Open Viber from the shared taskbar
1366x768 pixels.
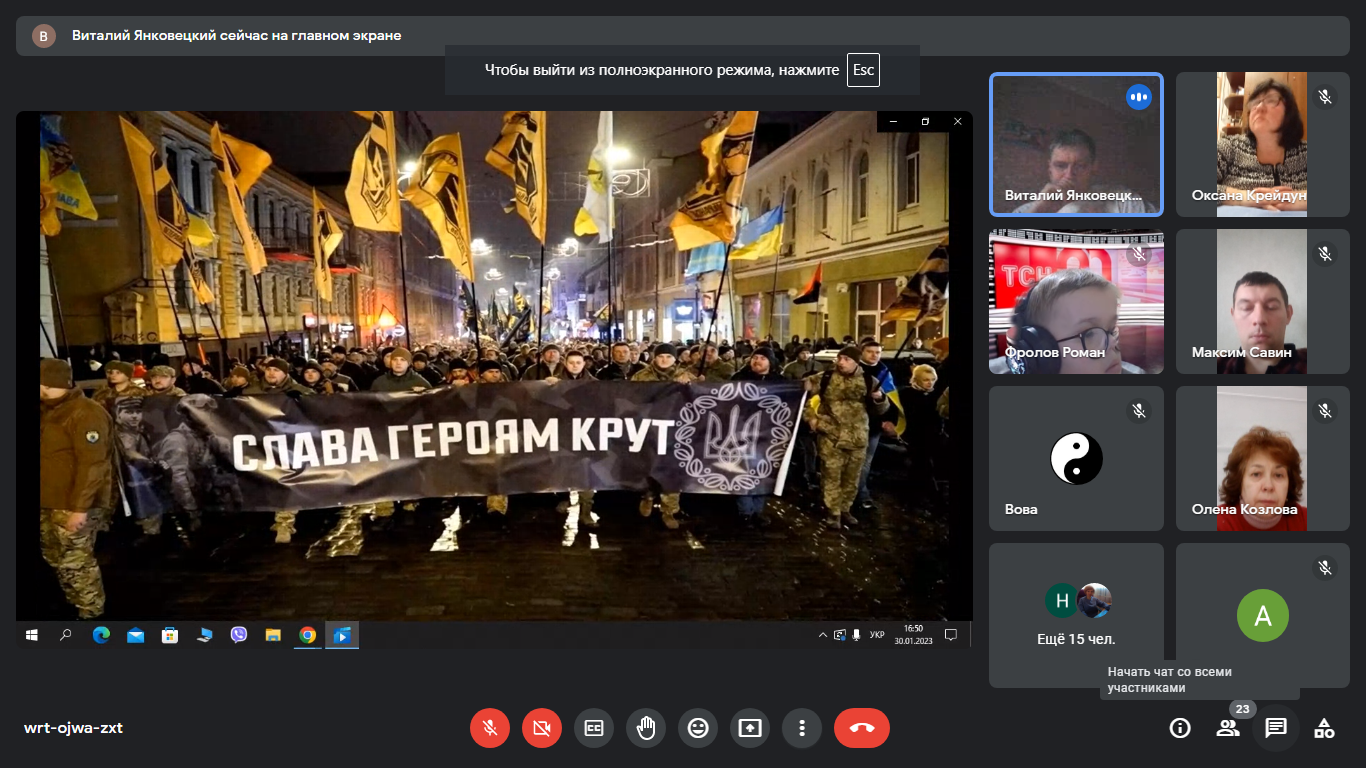pyautogui.click(x=239, y=635)
